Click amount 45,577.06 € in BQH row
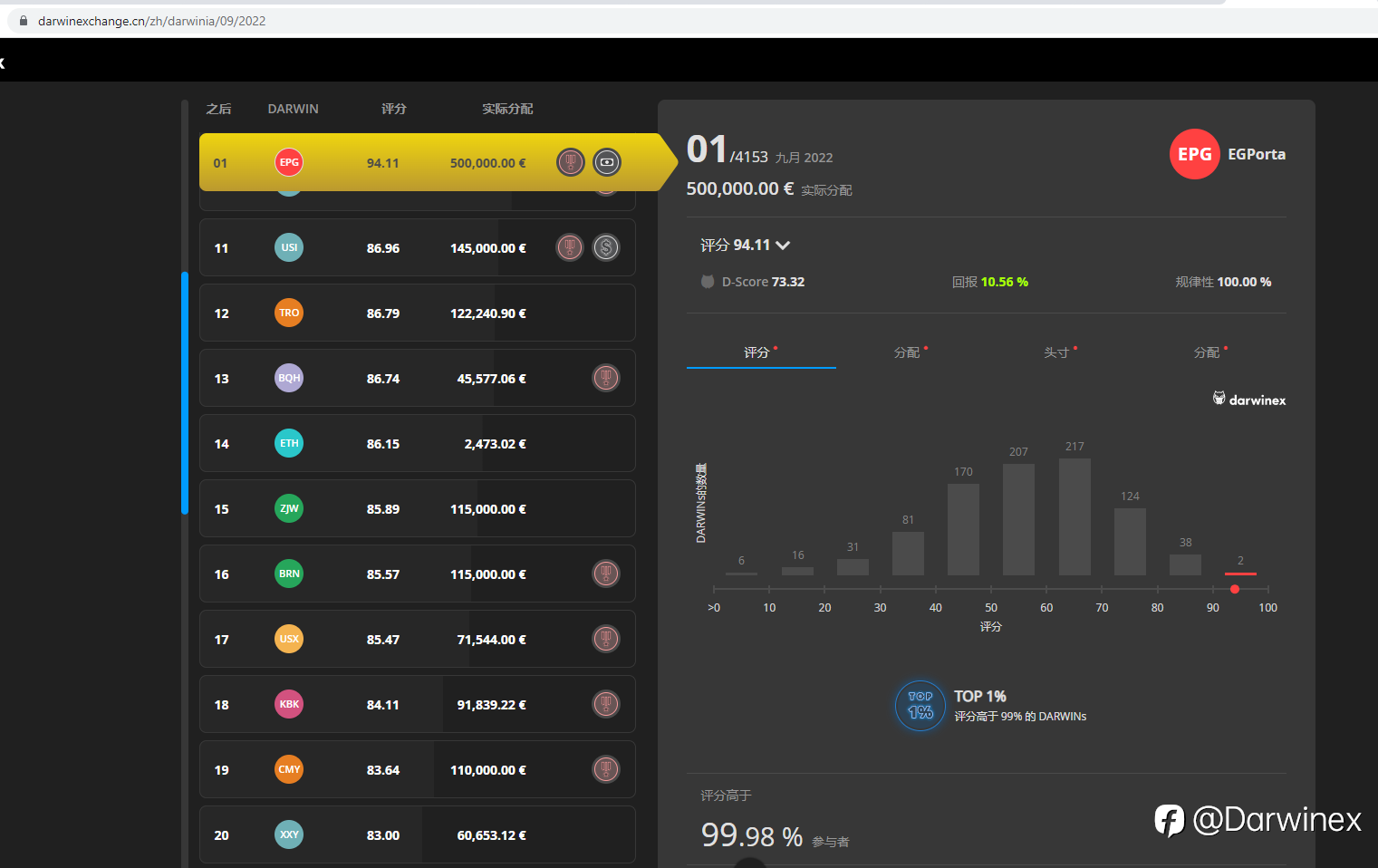The height and width of the screenshot is (868, 1378). click(x=492, y=379)
